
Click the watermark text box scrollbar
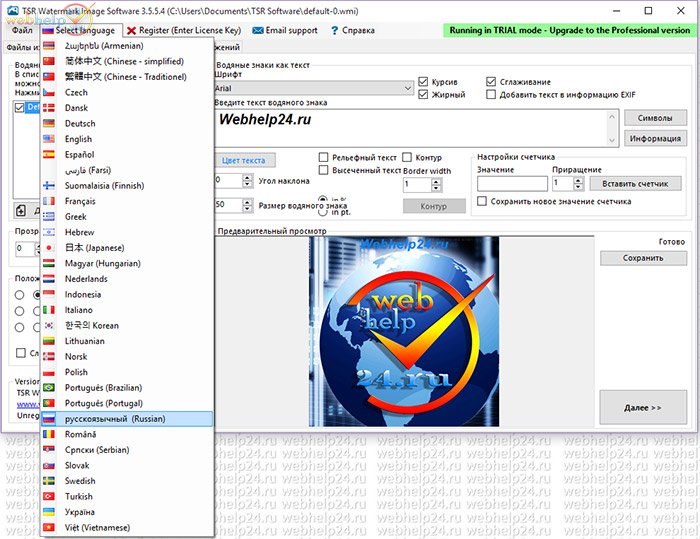point(612,128)
